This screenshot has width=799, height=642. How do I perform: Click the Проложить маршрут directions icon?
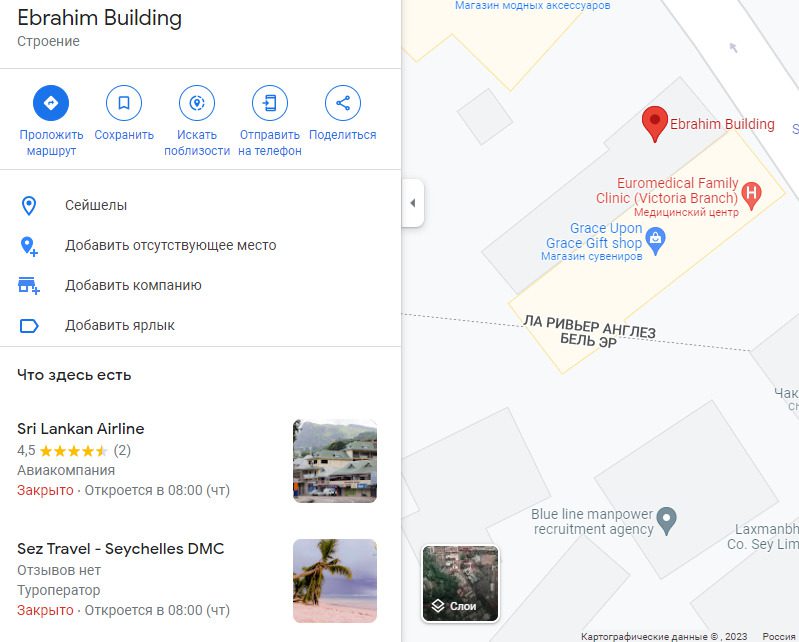tap(51, 103)
